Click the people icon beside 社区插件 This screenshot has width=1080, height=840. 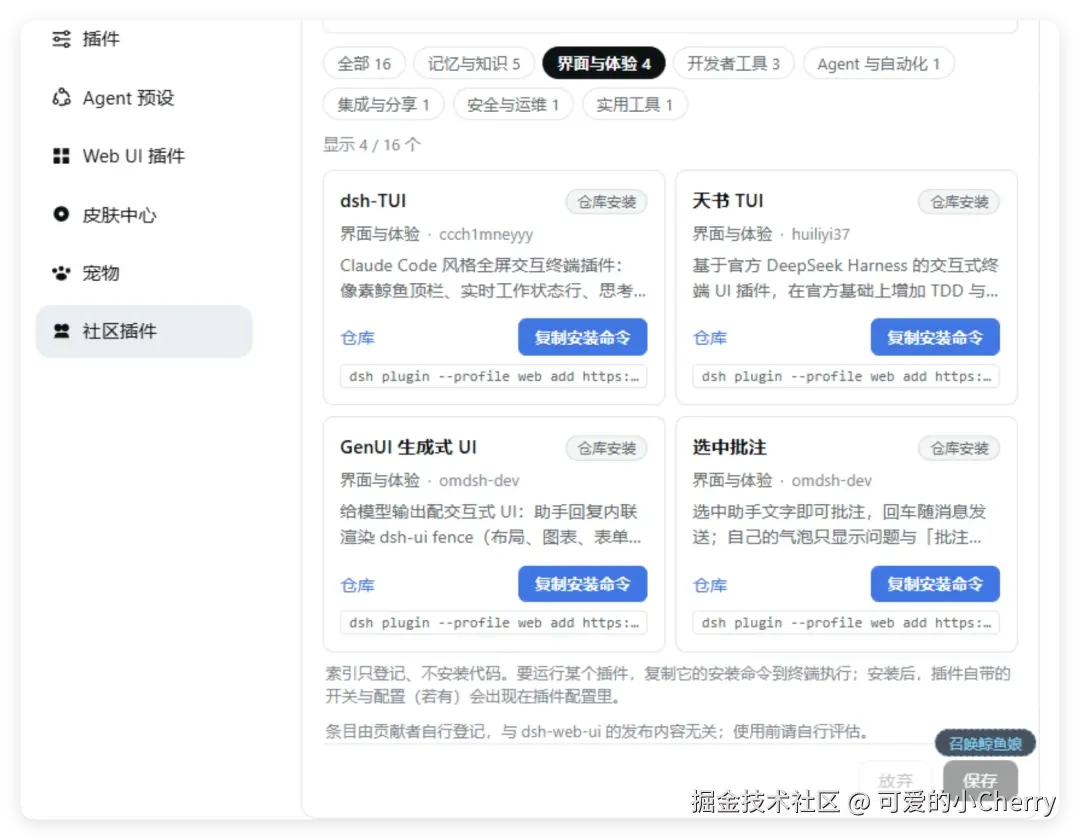61,331
